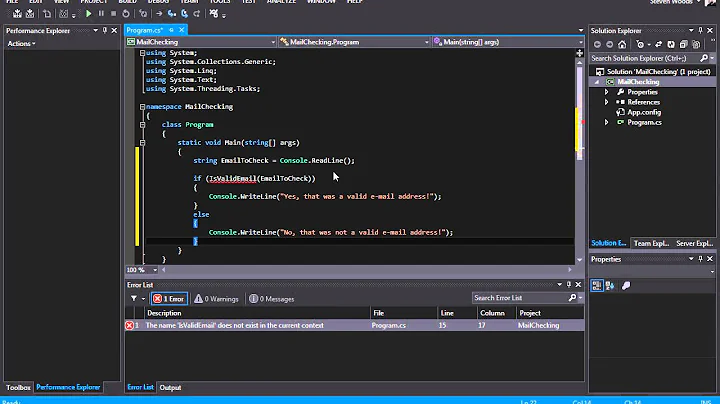720x404 pixels.
Task: Click the Step Over toolbar icon
Action: pos(185,14)
